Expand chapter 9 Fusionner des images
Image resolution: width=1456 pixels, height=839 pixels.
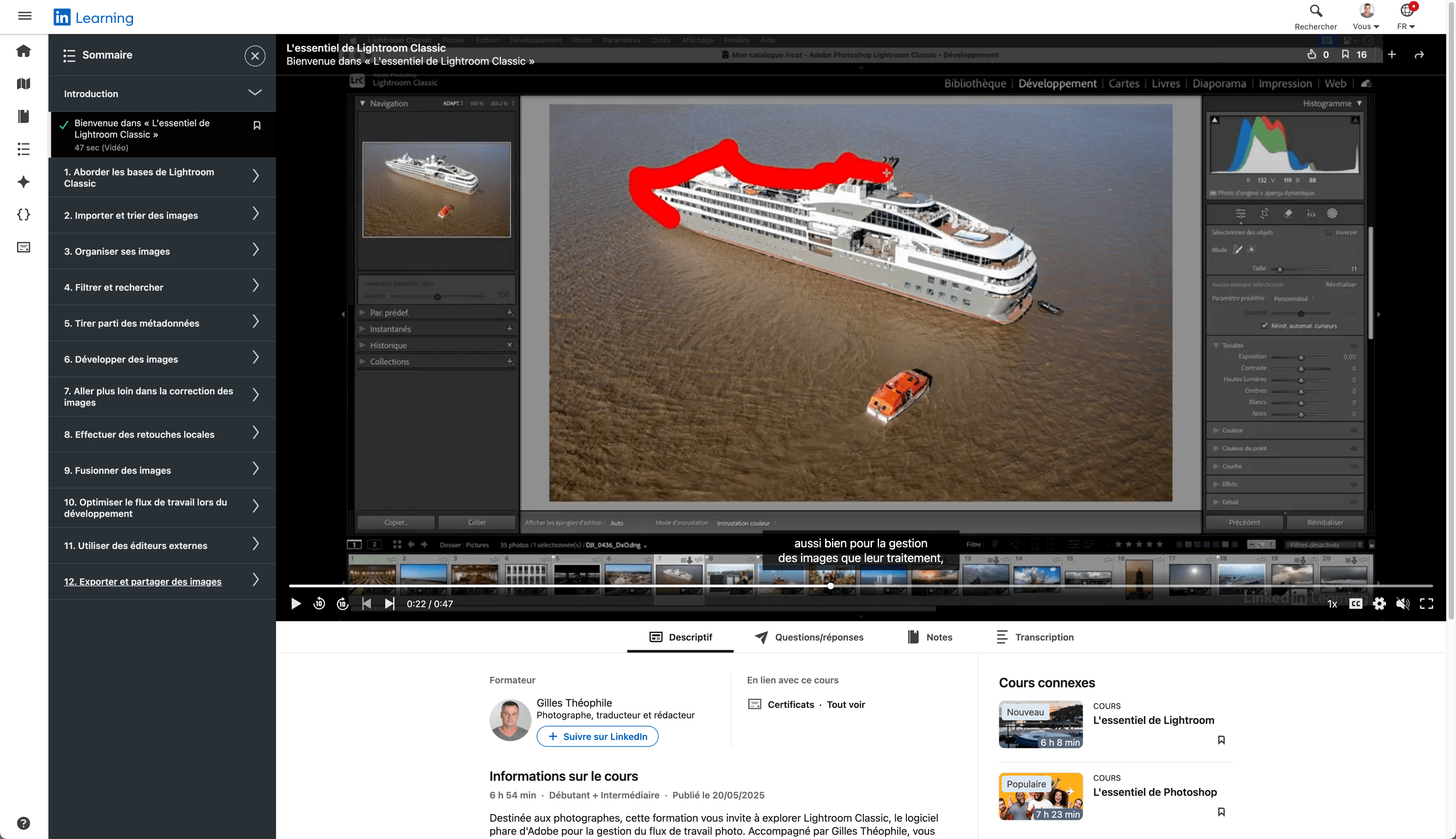tap(162, 470)
